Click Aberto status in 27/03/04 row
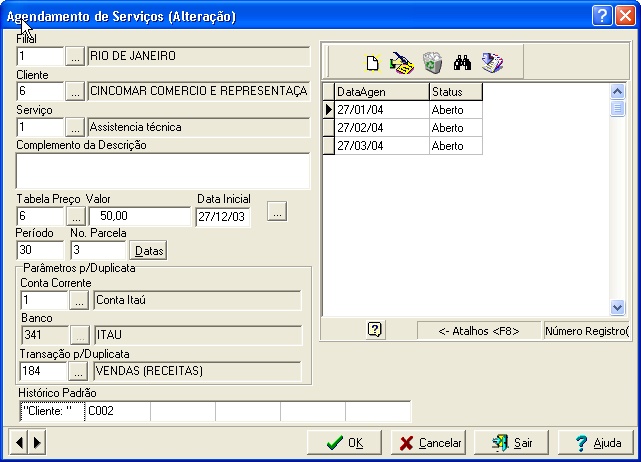Viewport: 641px width, 462px height. point(456,146)
